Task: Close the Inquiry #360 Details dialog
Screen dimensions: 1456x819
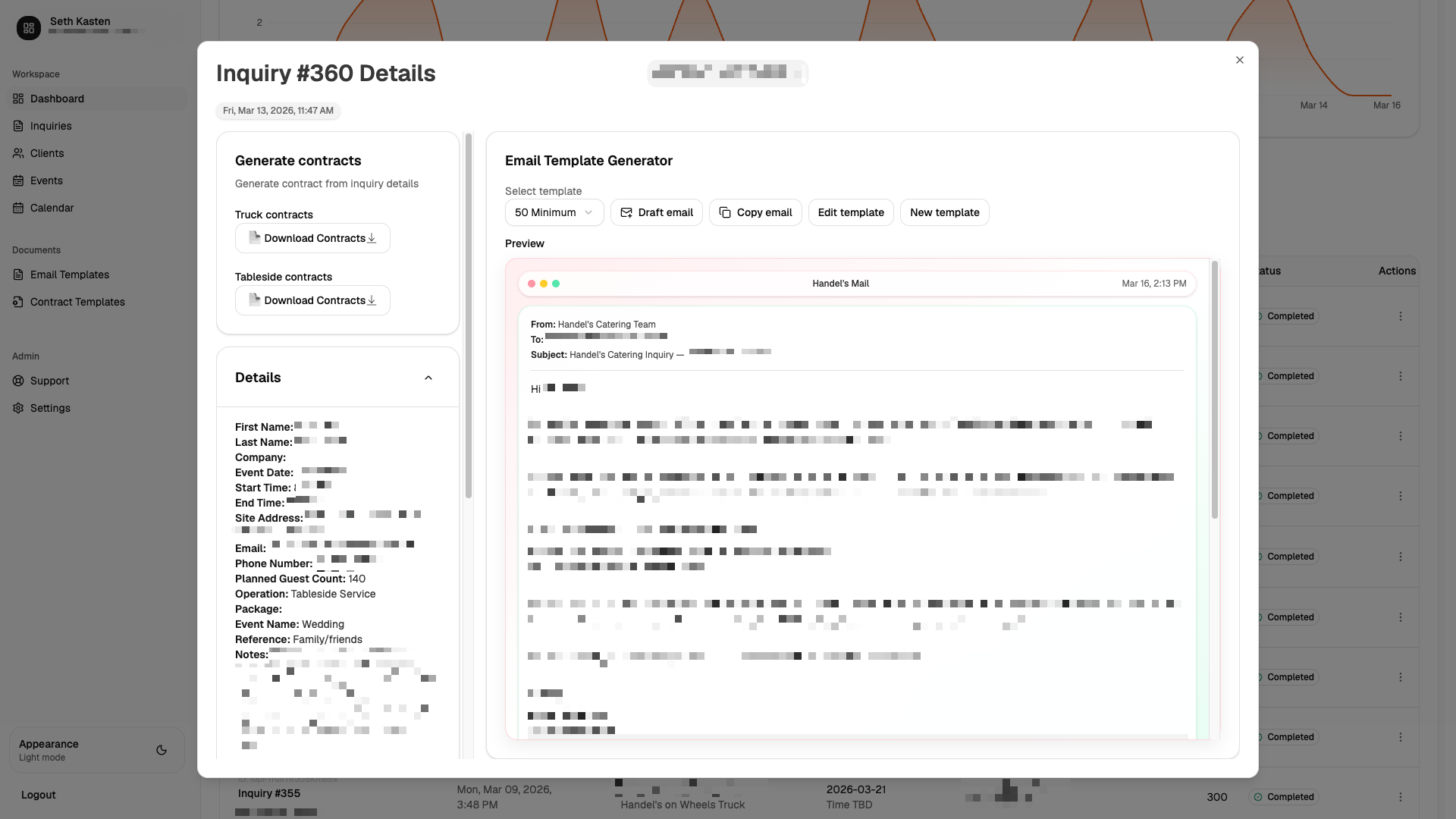Action: (1239, 60)
